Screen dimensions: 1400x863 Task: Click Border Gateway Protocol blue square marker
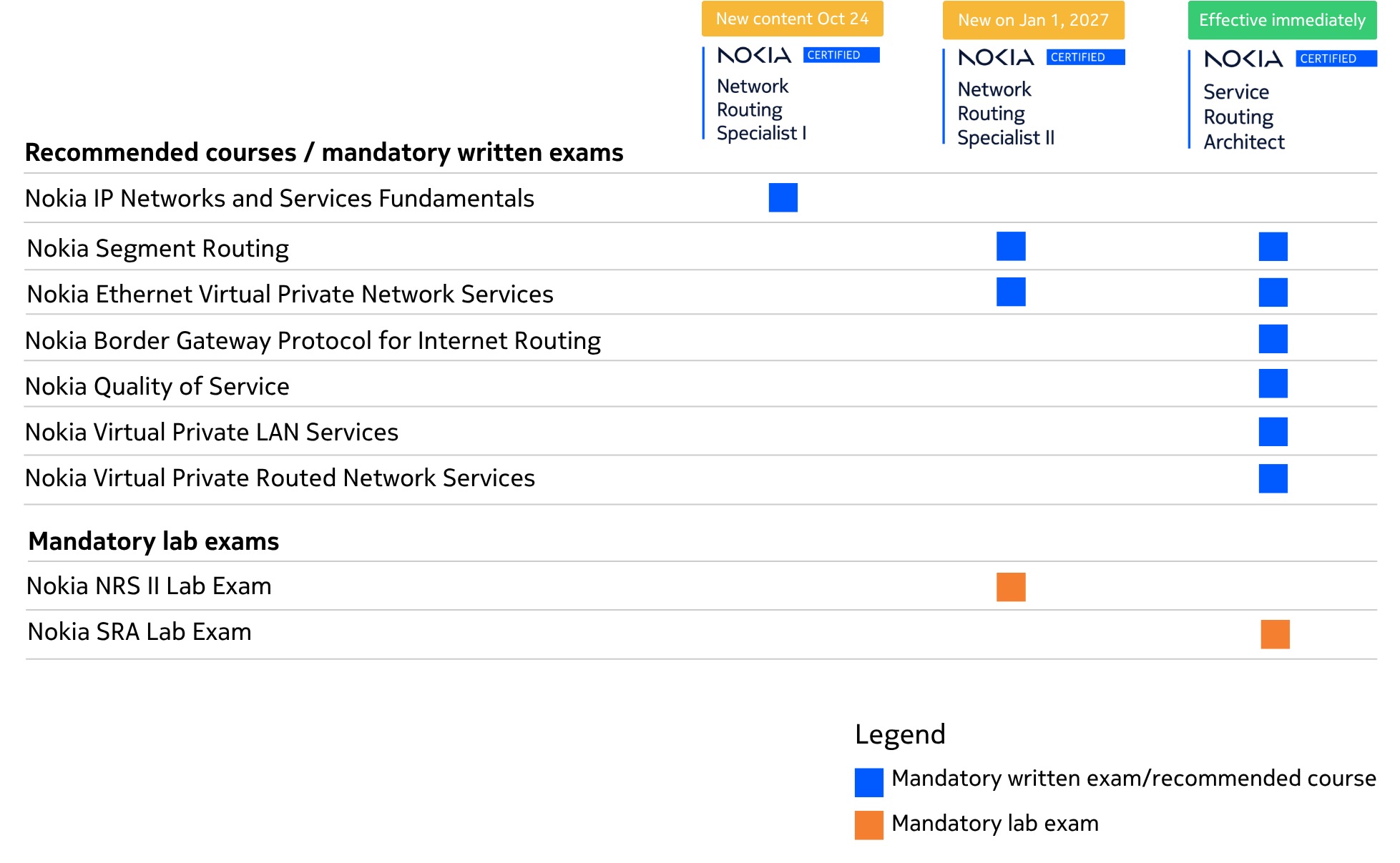tap(1273, 339)
